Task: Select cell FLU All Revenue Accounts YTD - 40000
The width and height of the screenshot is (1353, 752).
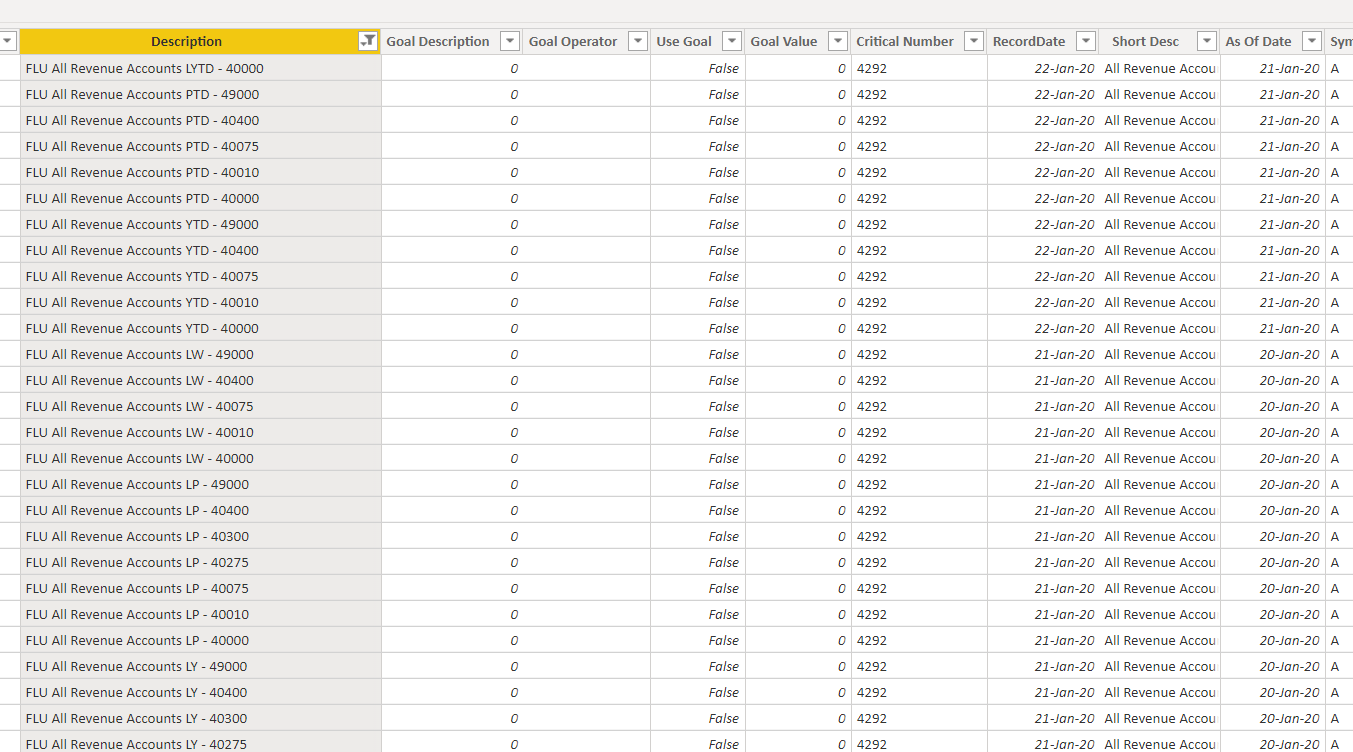Action: click(200, 328)
